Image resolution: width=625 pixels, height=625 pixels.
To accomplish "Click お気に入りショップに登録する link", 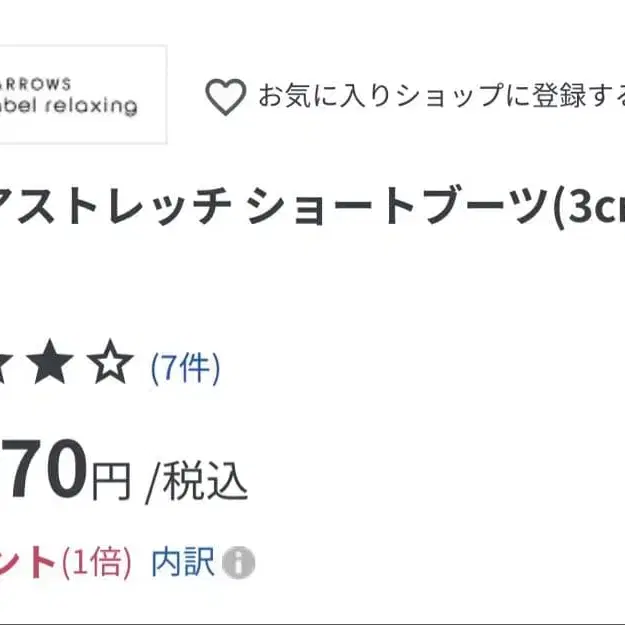I will [441, 97].
